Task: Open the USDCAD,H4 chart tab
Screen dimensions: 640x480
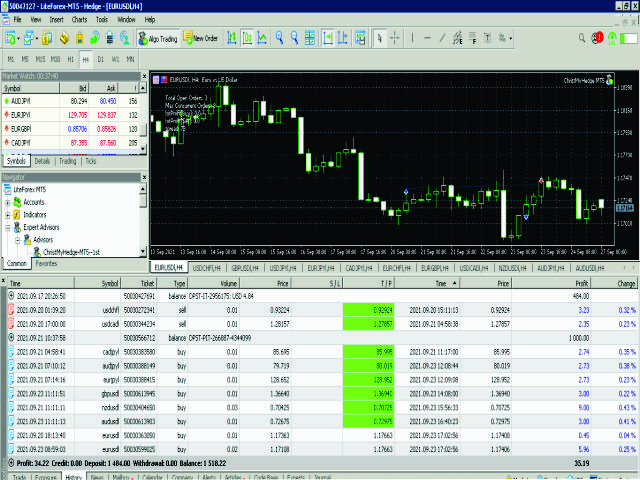Action: (473, 268)
